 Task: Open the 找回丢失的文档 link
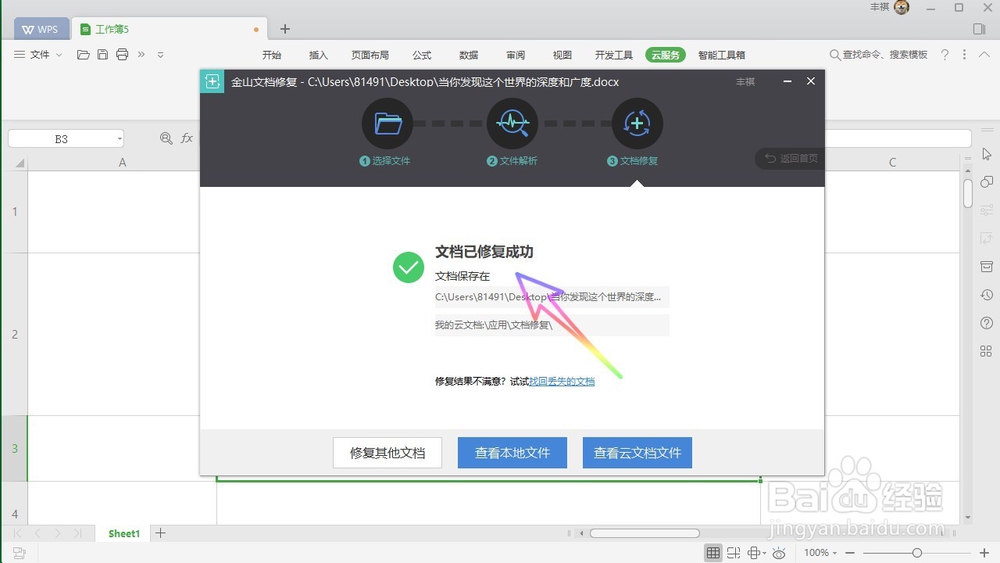[x=562, y=381]
